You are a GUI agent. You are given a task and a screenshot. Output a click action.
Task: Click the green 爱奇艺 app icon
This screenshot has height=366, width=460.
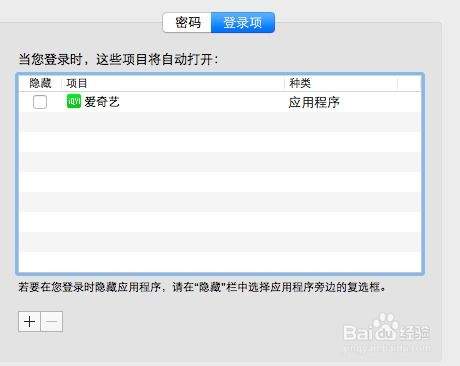[x=74, y=101]
